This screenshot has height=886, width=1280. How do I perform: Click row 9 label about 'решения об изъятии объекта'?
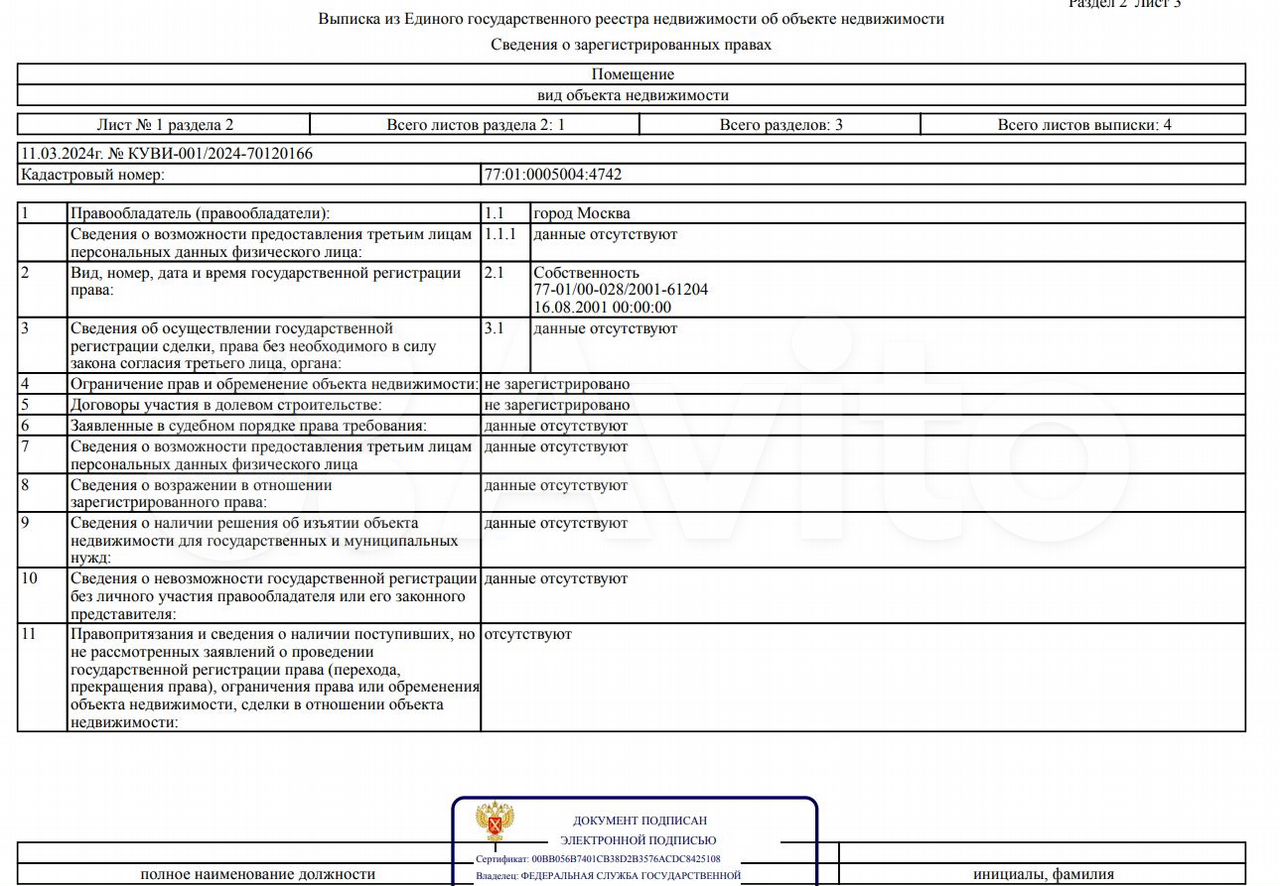pos(264,541)
